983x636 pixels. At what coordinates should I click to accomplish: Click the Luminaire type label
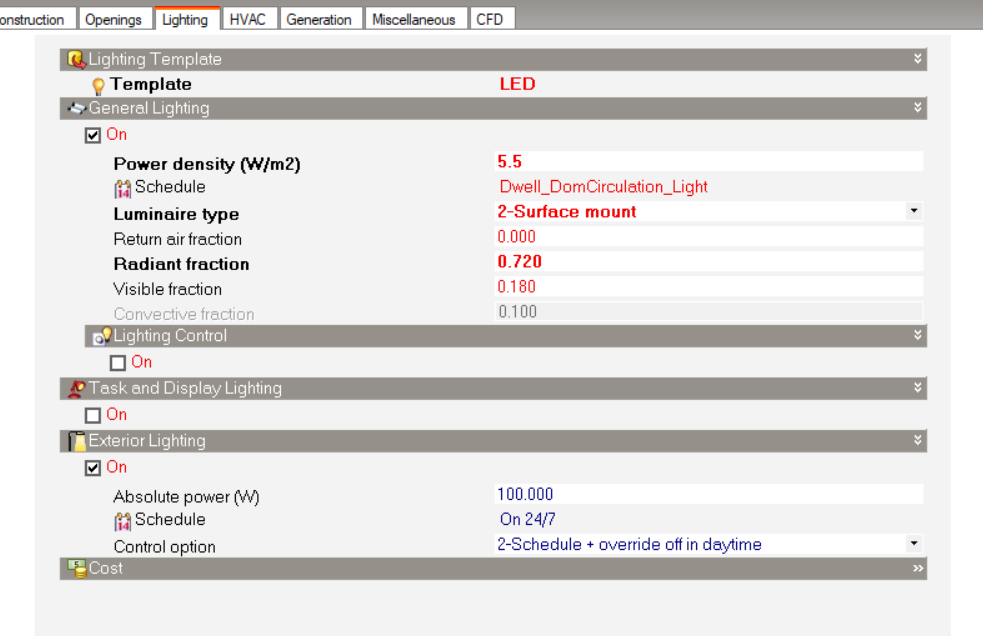[x=176, y=215]
